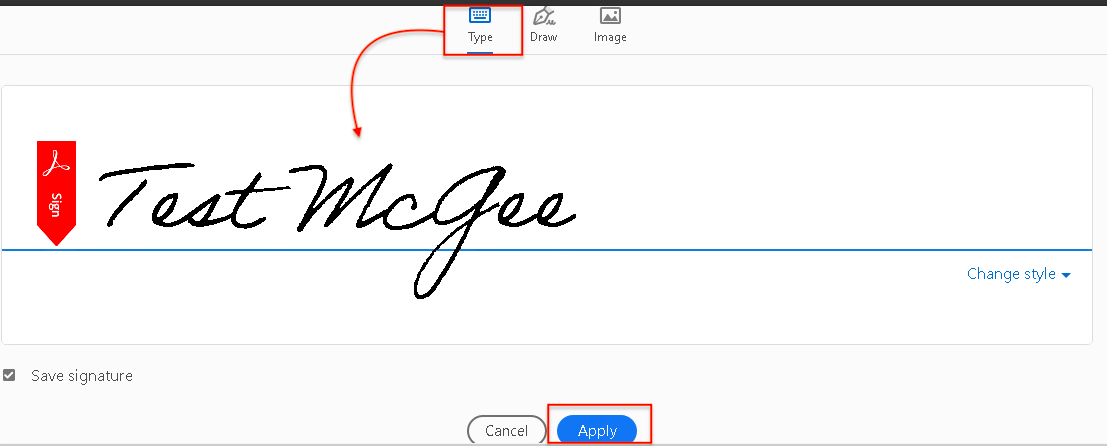Toggle saving via the Save signature label
This screenshot has width=1107, height=446.
[81, 376]
